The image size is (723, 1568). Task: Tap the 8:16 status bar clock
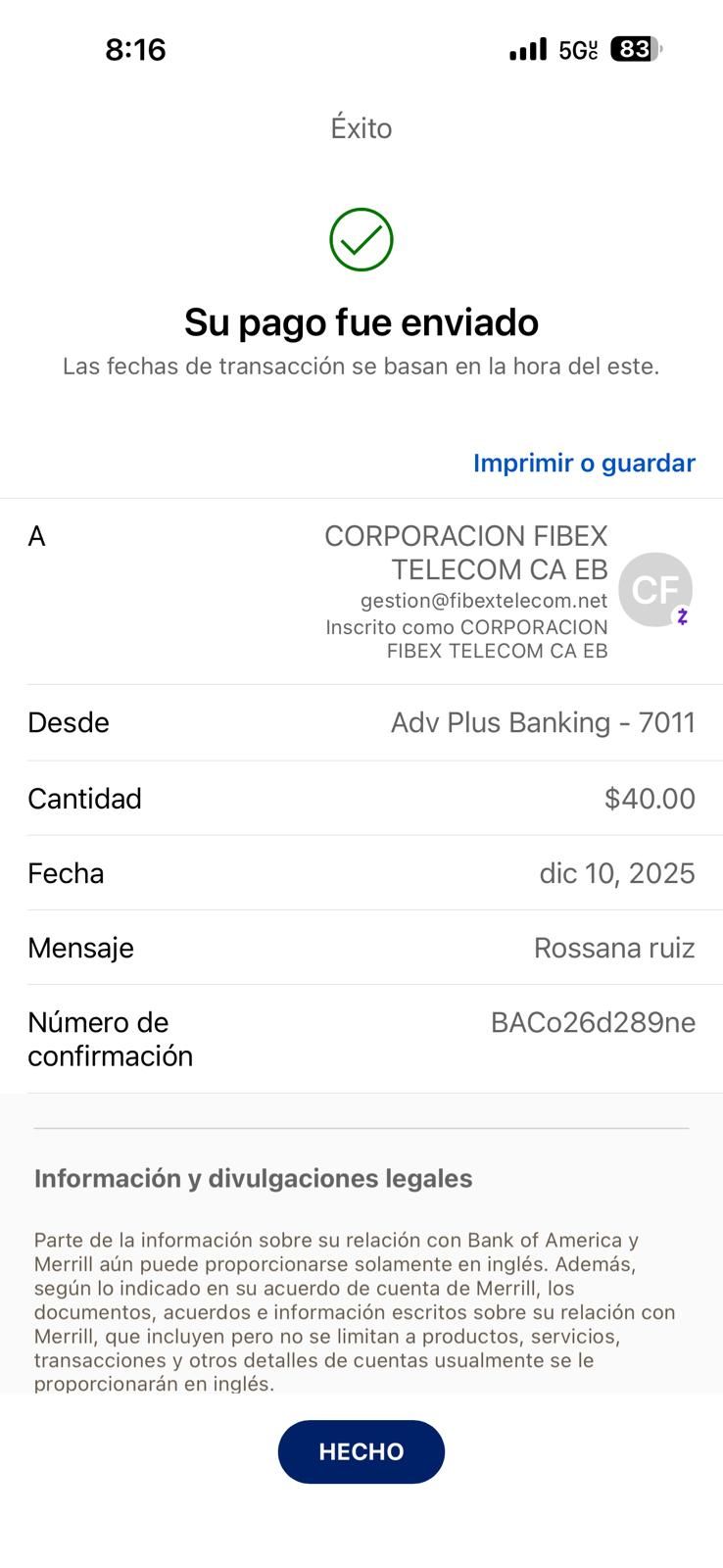point(135,49)
